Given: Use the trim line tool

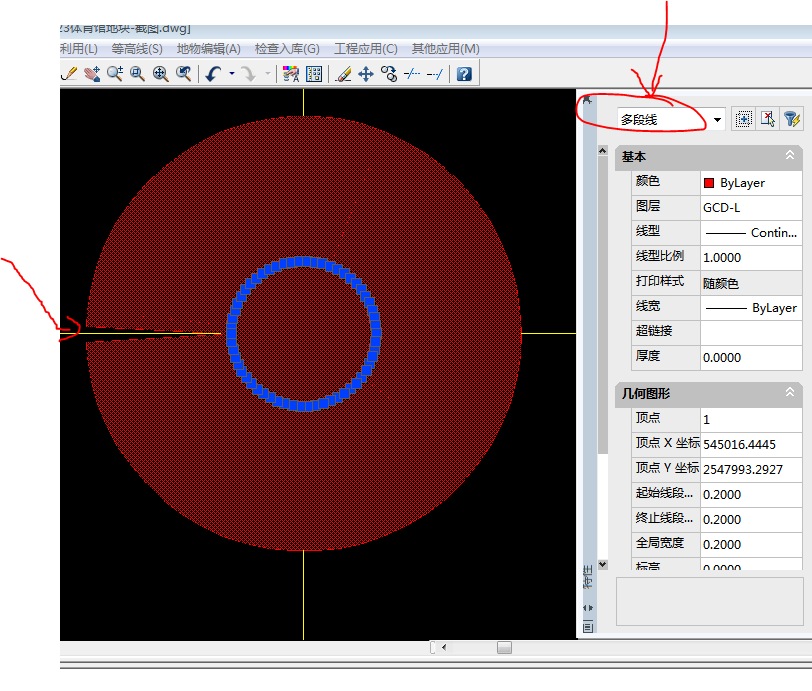Looking at the screenshot, I should (x=412, y=74).
